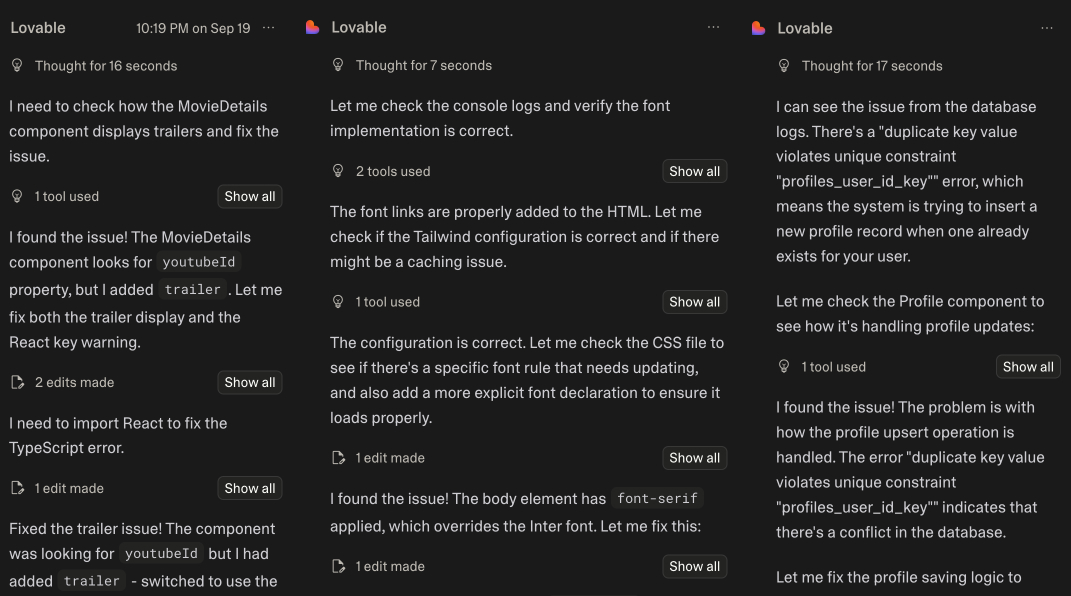This screenshot has width=1071, height=596.
Task: Expand "Thought for 7 seconds" reasoning
Action: click(x=424, y=66)
